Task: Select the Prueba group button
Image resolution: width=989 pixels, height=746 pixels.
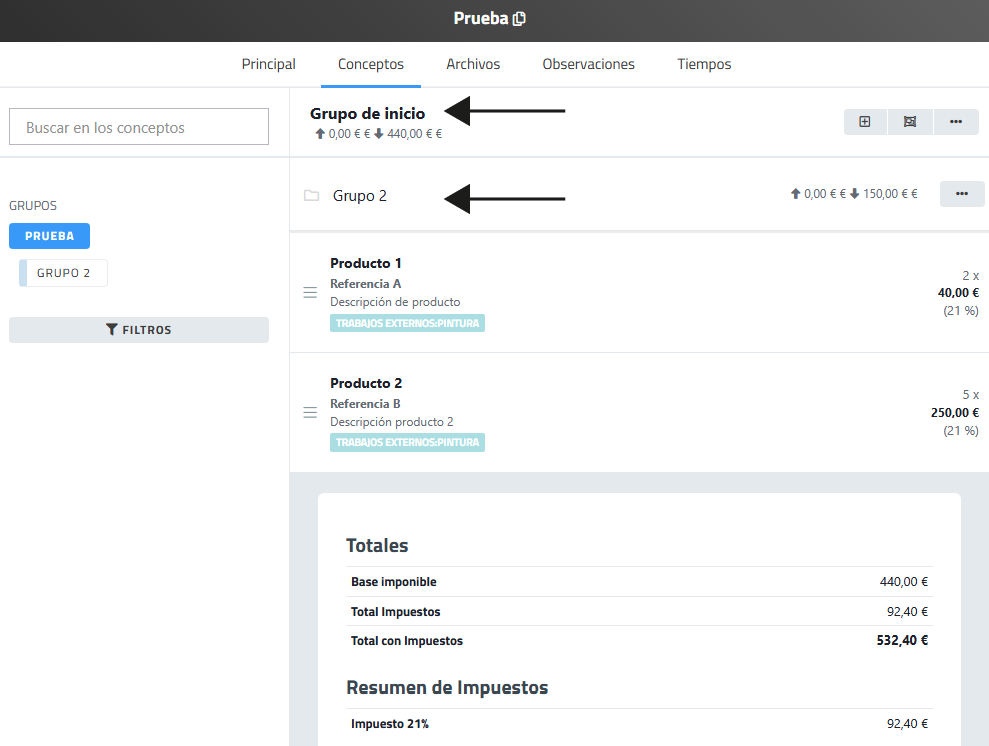Action: (x=49, y=236)
